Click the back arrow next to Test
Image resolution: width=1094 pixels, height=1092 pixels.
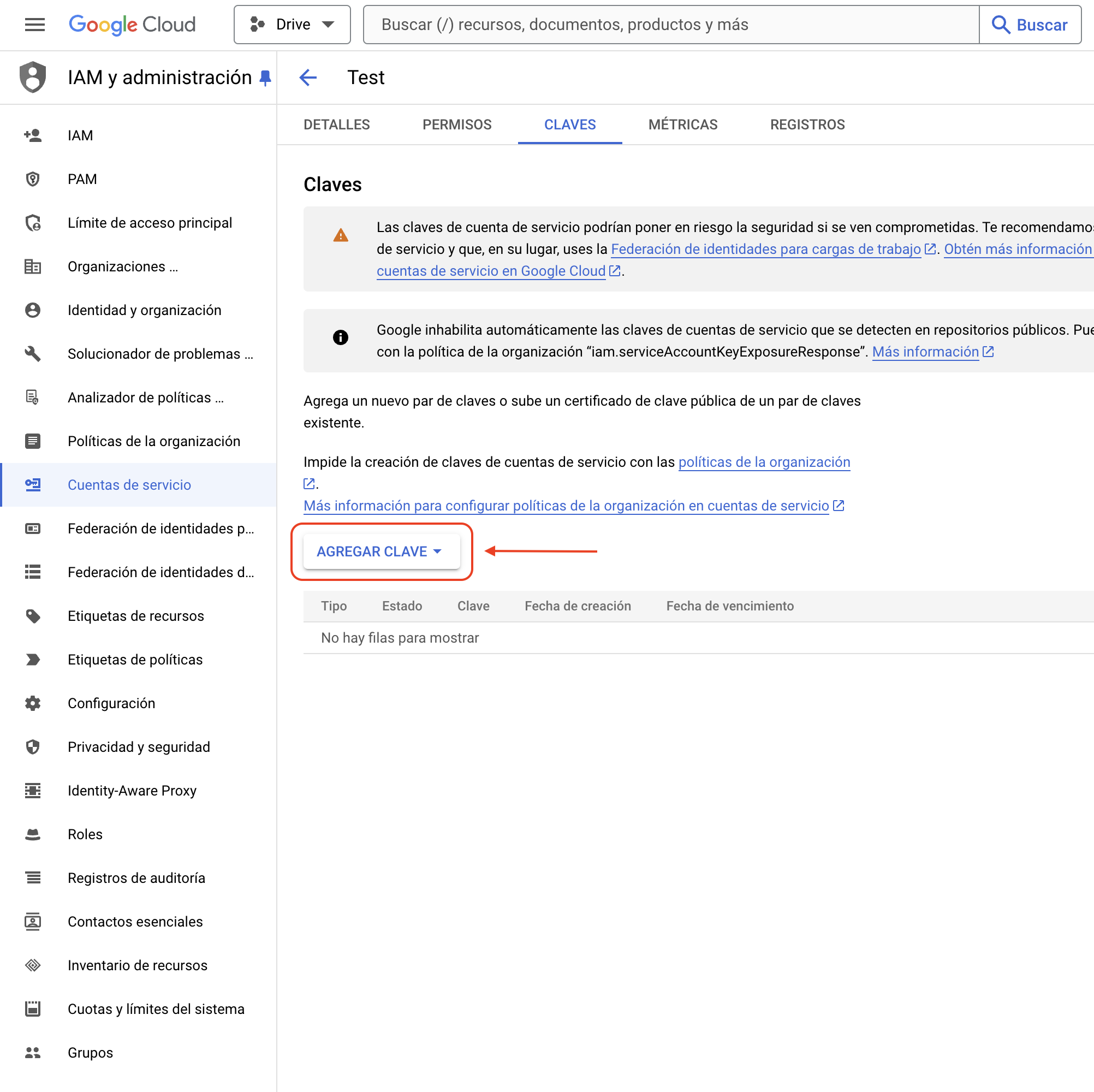[308, 77]
